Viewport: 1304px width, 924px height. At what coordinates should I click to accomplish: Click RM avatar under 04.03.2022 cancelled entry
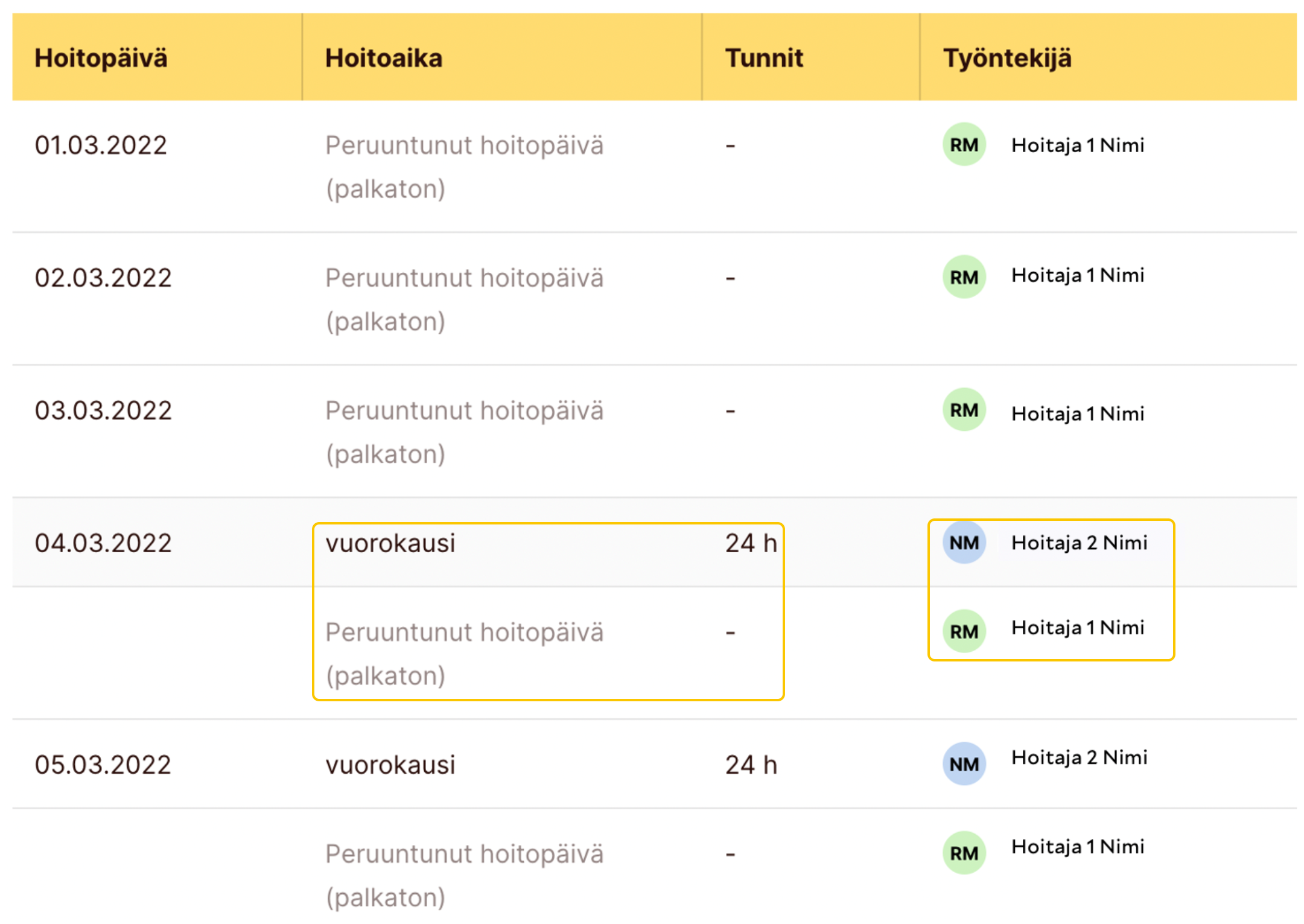tap(964, 631)
